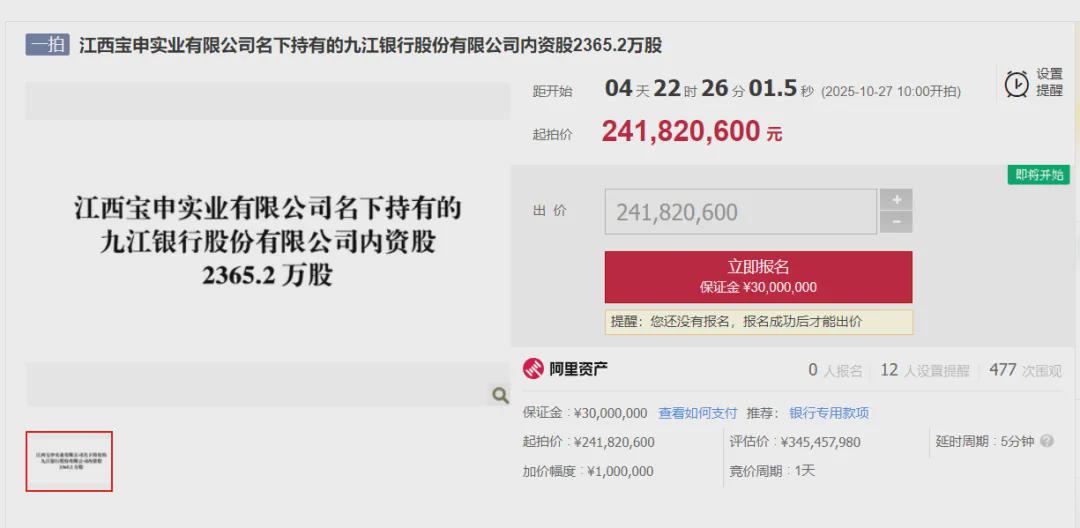Image resolution: width=1080 pixels, height=528 pixels.
Task: Click the auction title heading text
Action: pyautogui.click(x=370, y=46)
